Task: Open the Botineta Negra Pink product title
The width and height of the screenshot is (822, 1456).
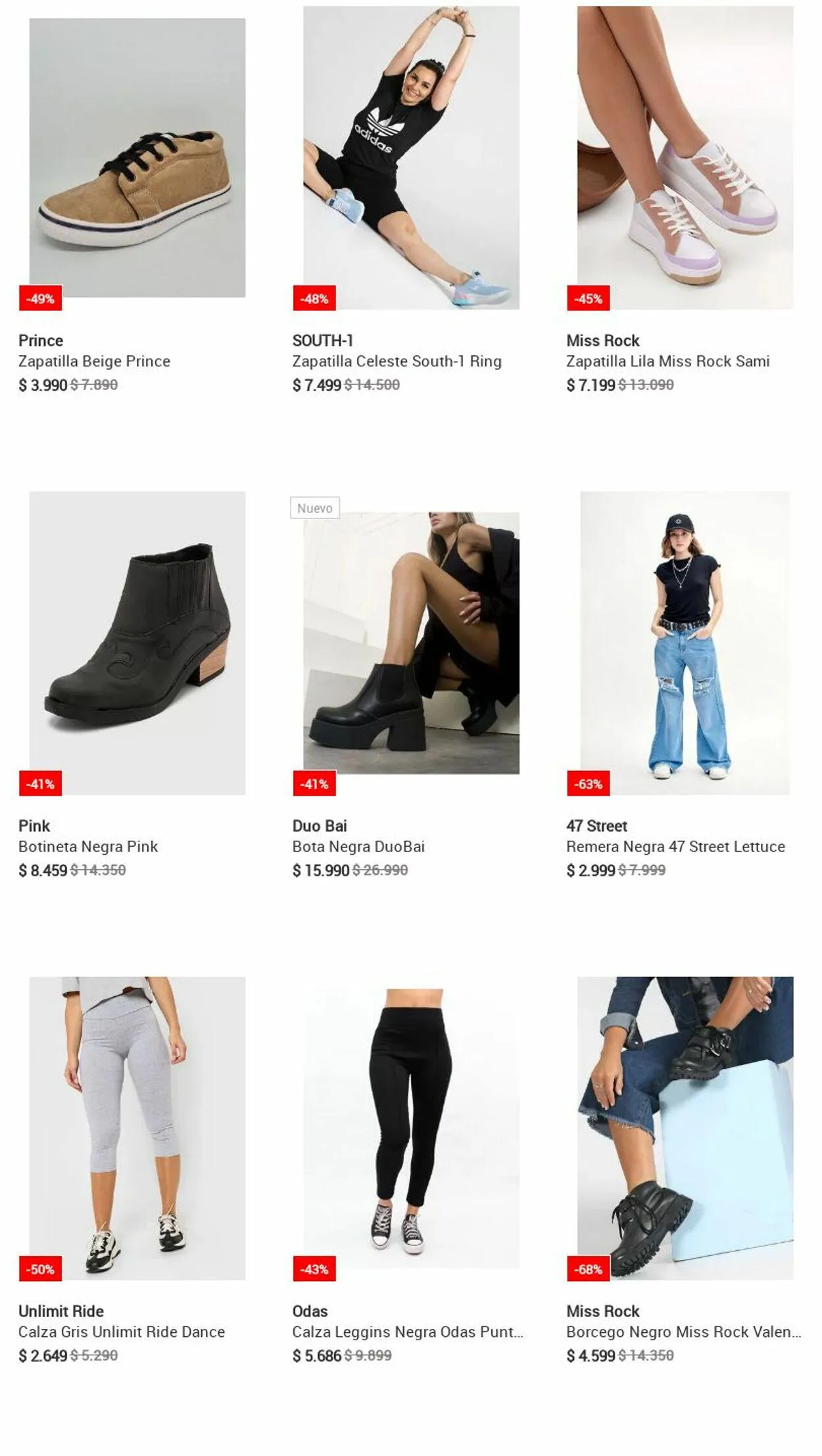Action: pyautogui.click(x=88, y=846)
